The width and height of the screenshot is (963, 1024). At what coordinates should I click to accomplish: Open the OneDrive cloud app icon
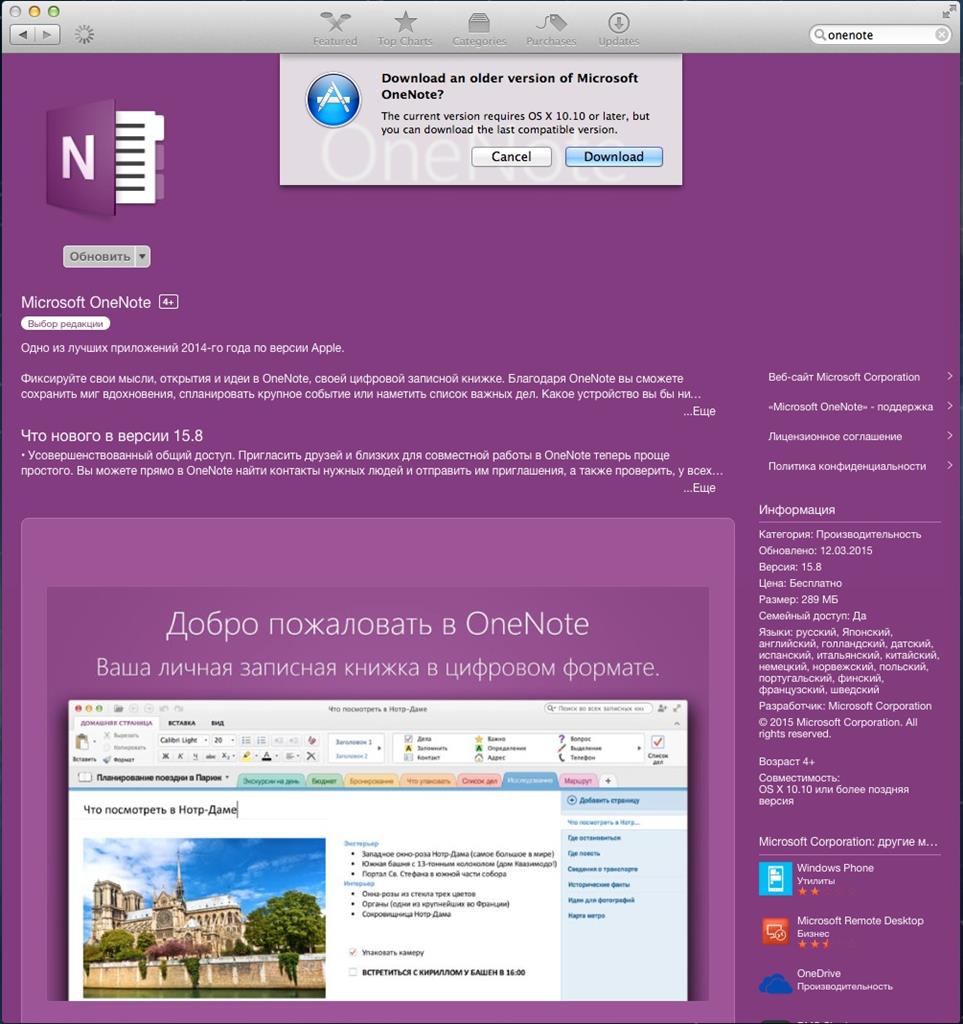click(x=775, y=983)
